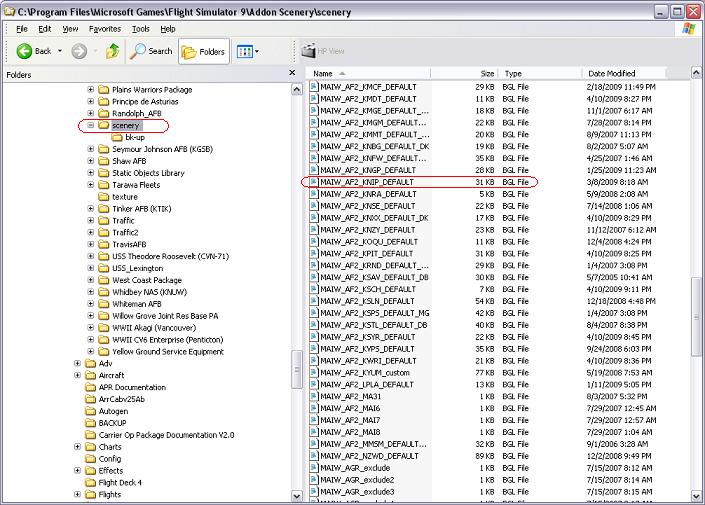This screenshot has height=505, width=705.
Task: Open the Edit menu
Action: [x=45, y=29]
